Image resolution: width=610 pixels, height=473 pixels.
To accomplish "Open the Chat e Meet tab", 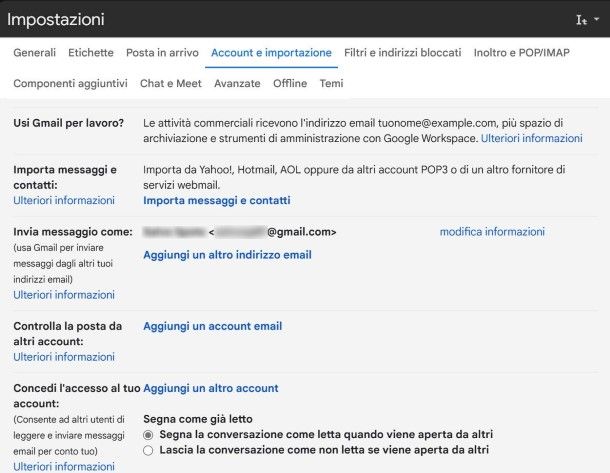I will click(171, 83).
